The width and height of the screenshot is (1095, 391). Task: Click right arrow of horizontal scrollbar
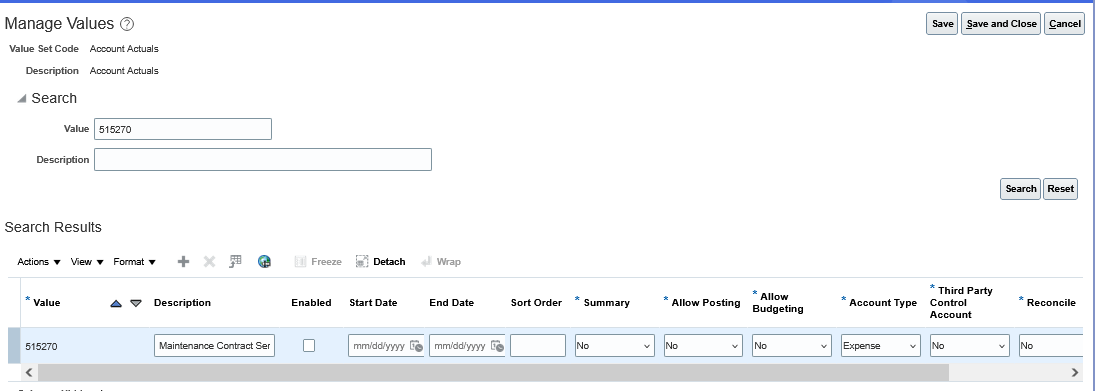pos(1075,372)
